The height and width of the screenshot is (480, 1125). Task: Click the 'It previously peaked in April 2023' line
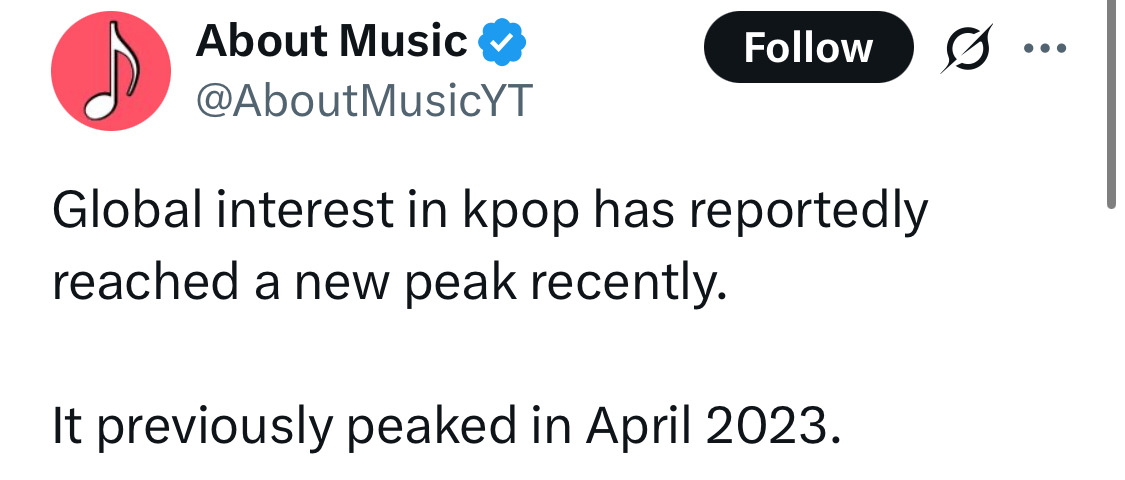coord(446,426)
